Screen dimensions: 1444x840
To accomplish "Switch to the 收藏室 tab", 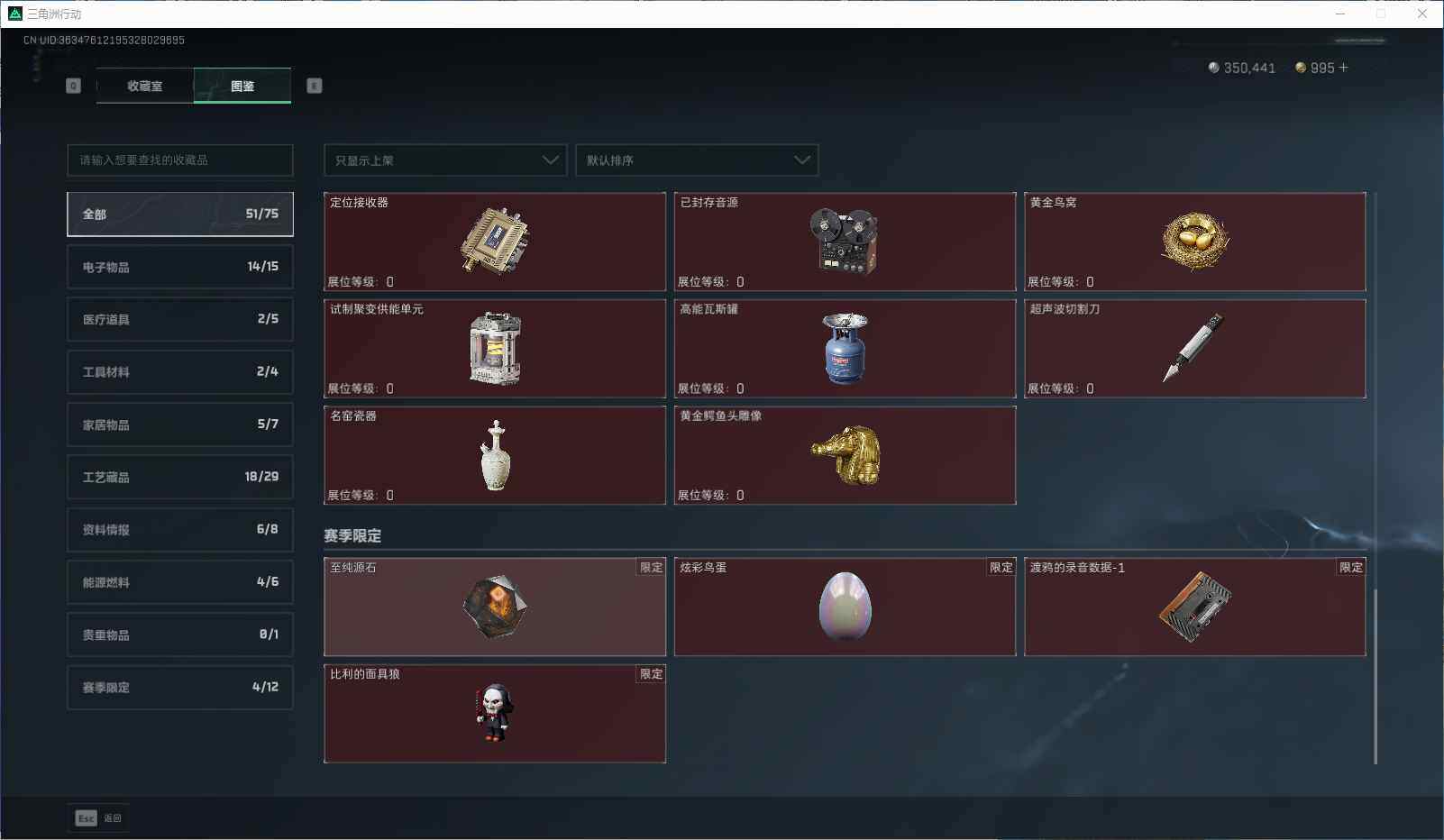I will (145, 86).
